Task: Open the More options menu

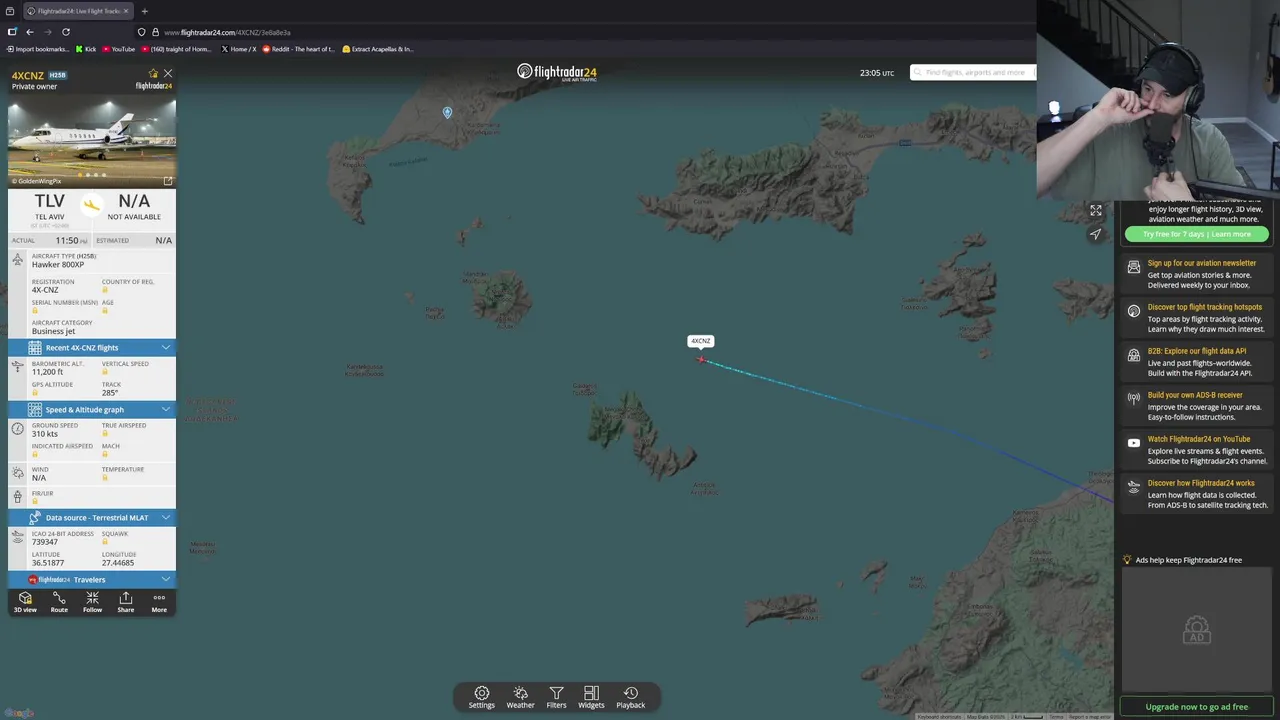Action: 159,602
